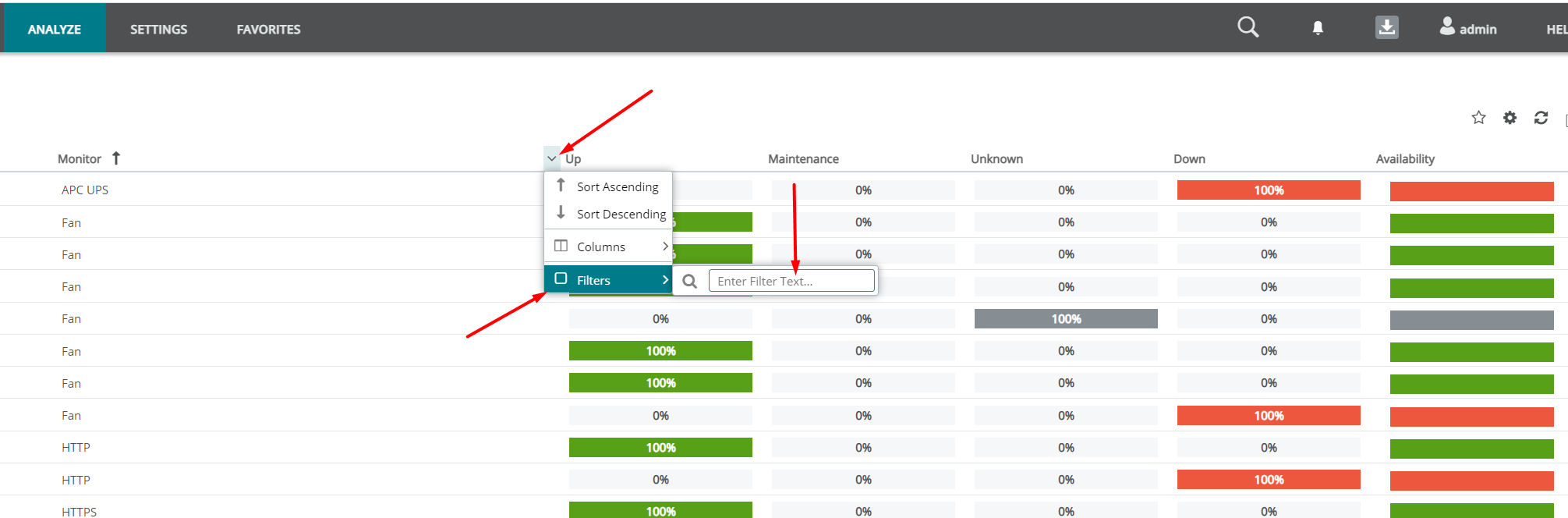Sort by the Monitor column header
1568x518 pixels.
pyautogui.click(x=80, y=159)
